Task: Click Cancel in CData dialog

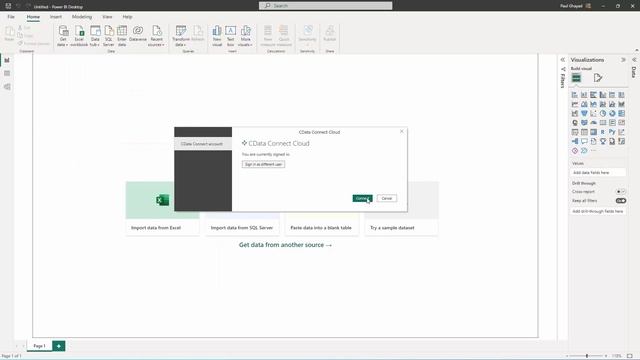Action: point(387,198)
